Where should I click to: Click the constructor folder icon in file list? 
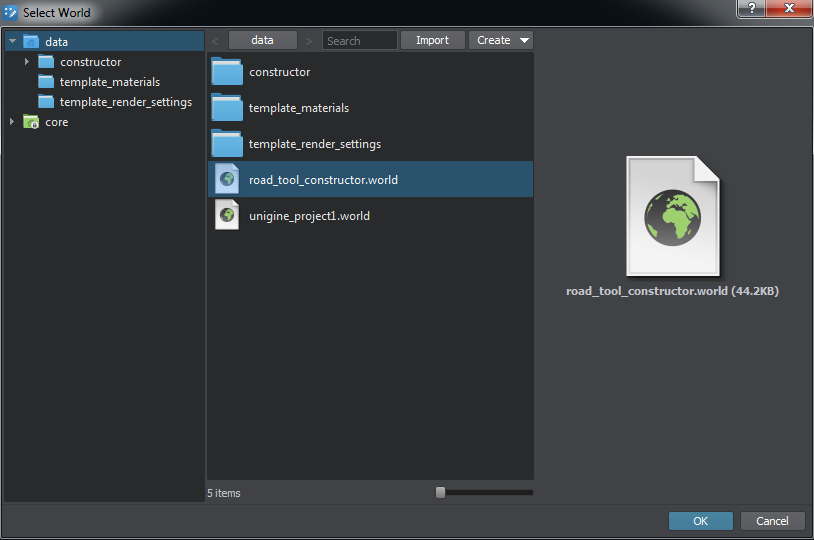tap(227, 72)
